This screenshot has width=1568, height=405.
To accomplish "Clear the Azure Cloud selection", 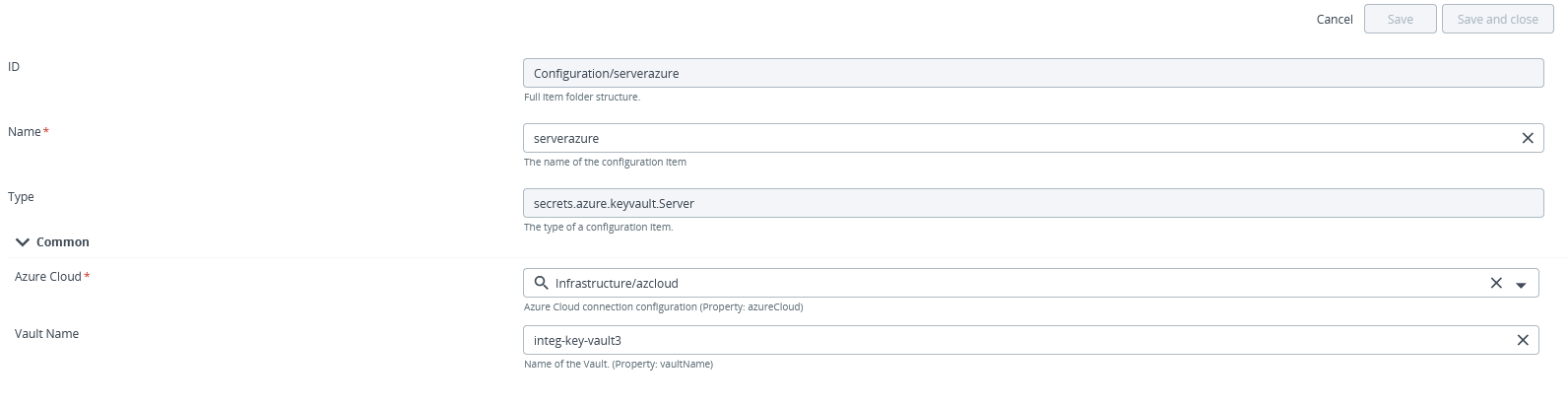I will pyautogui.click(x=1495, y=283).
